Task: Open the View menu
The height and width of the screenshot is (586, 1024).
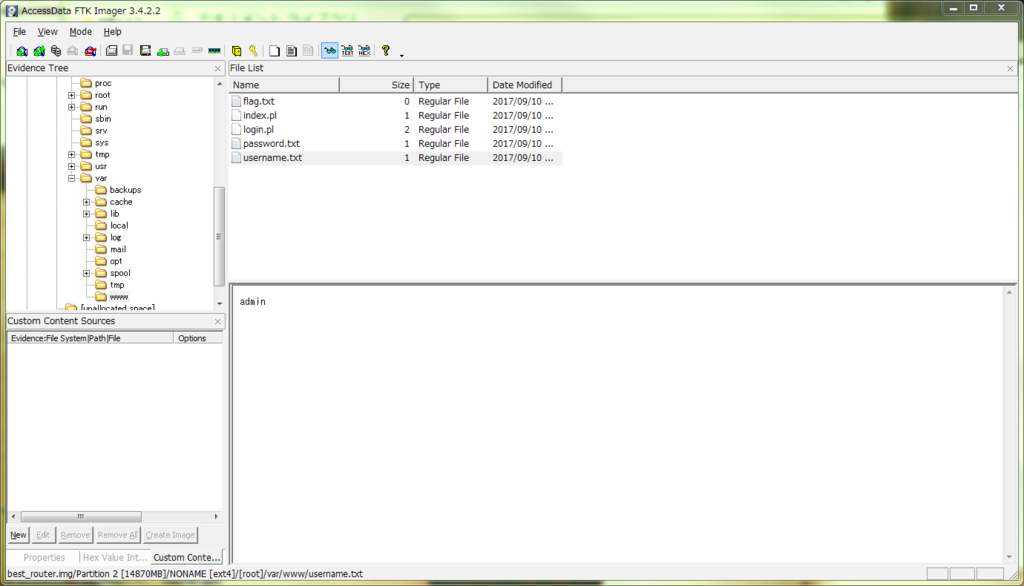Action: coord(47,31)
